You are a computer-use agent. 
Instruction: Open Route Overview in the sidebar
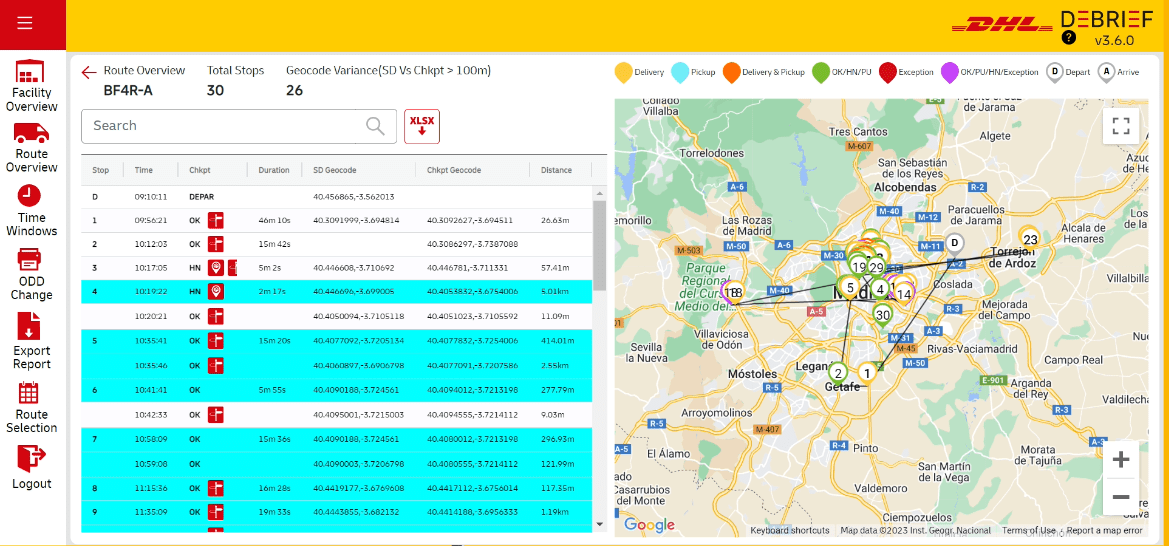pyautogui.click(x=32, y=148)
